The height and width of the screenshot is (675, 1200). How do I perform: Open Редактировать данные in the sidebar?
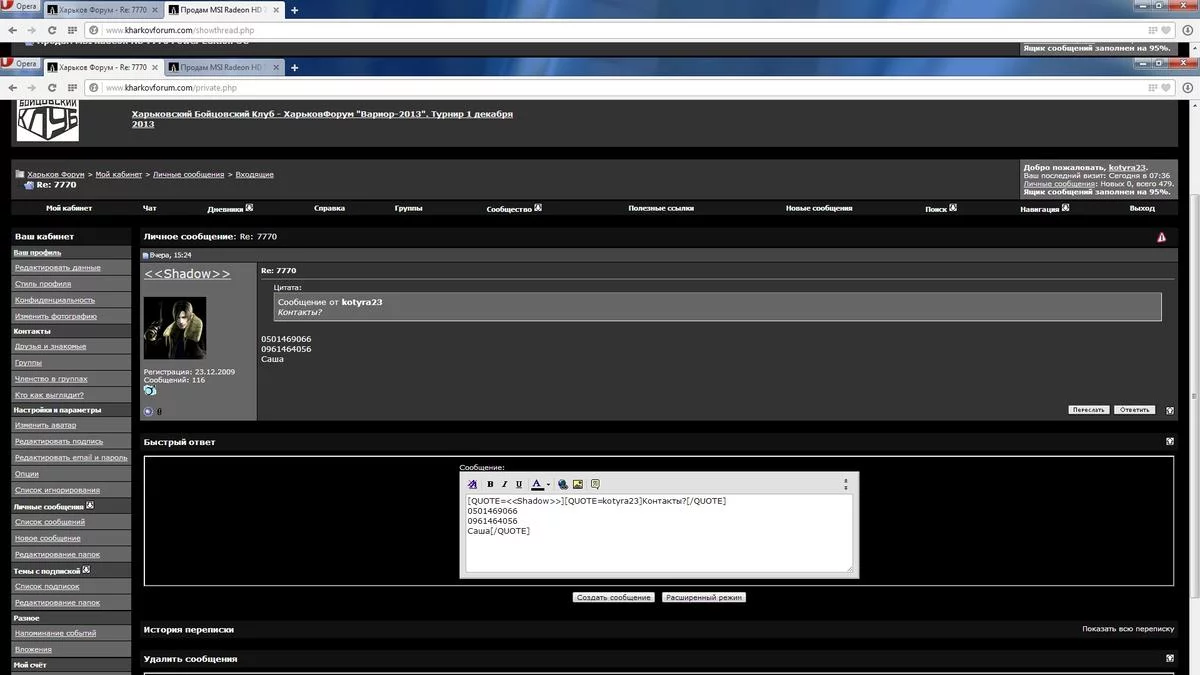tap(57, 267)
